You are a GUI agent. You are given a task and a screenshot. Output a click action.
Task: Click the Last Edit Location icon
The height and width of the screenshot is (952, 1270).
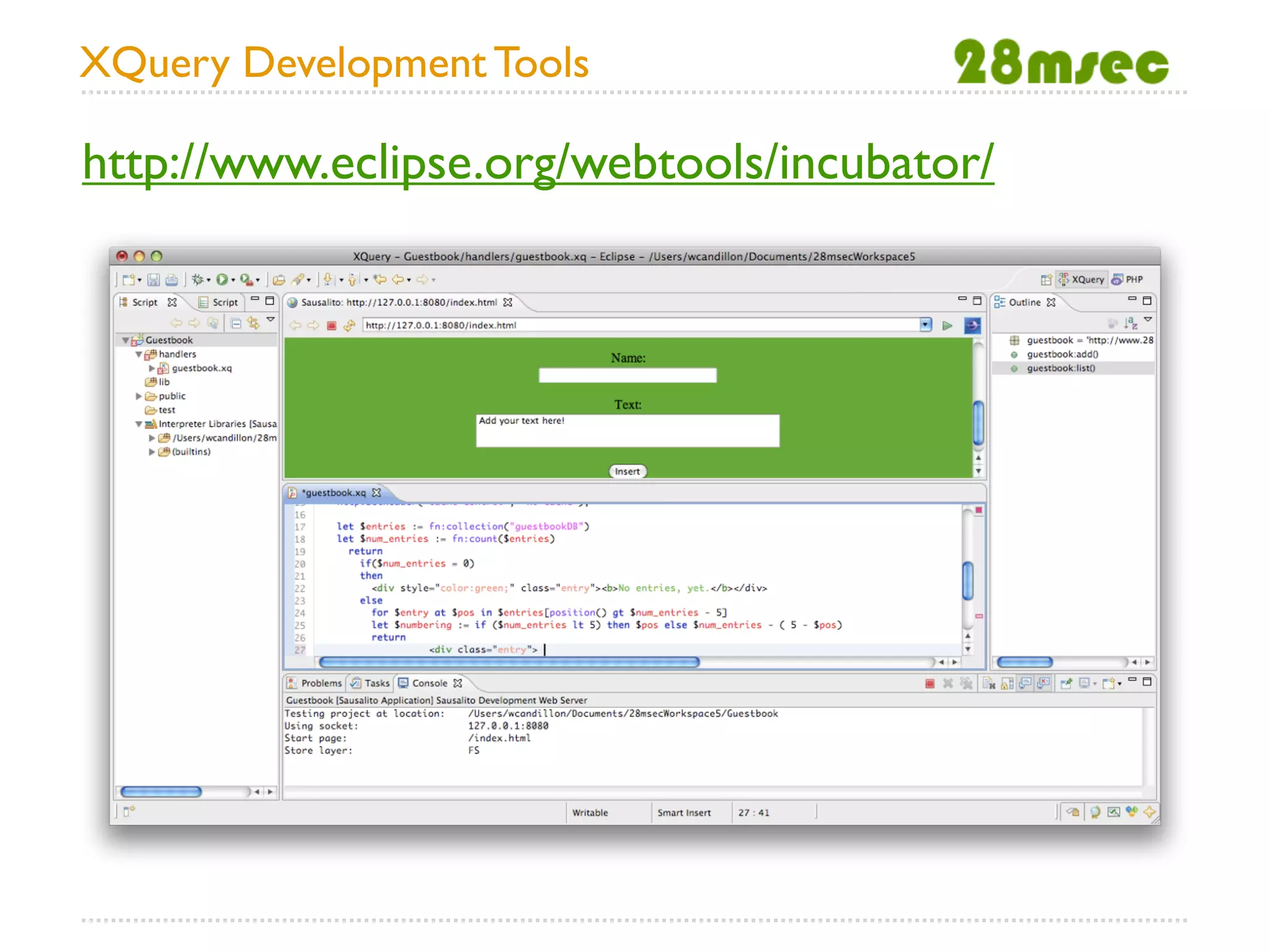pos(380,280)
